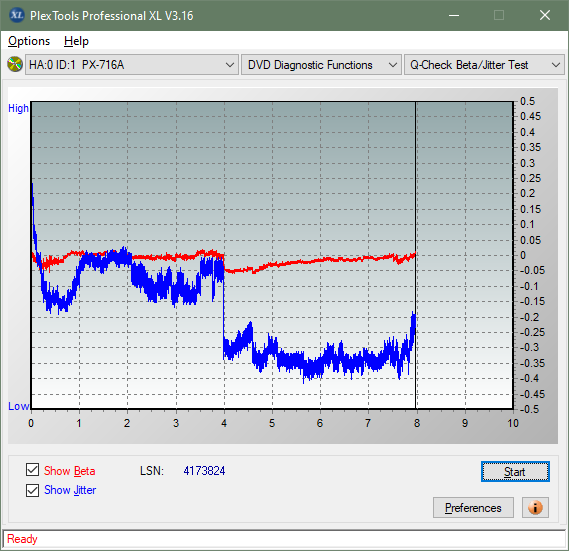569x551 pixels.
Task: Start the Beta/Jitter test
Action: click(515, 472)
